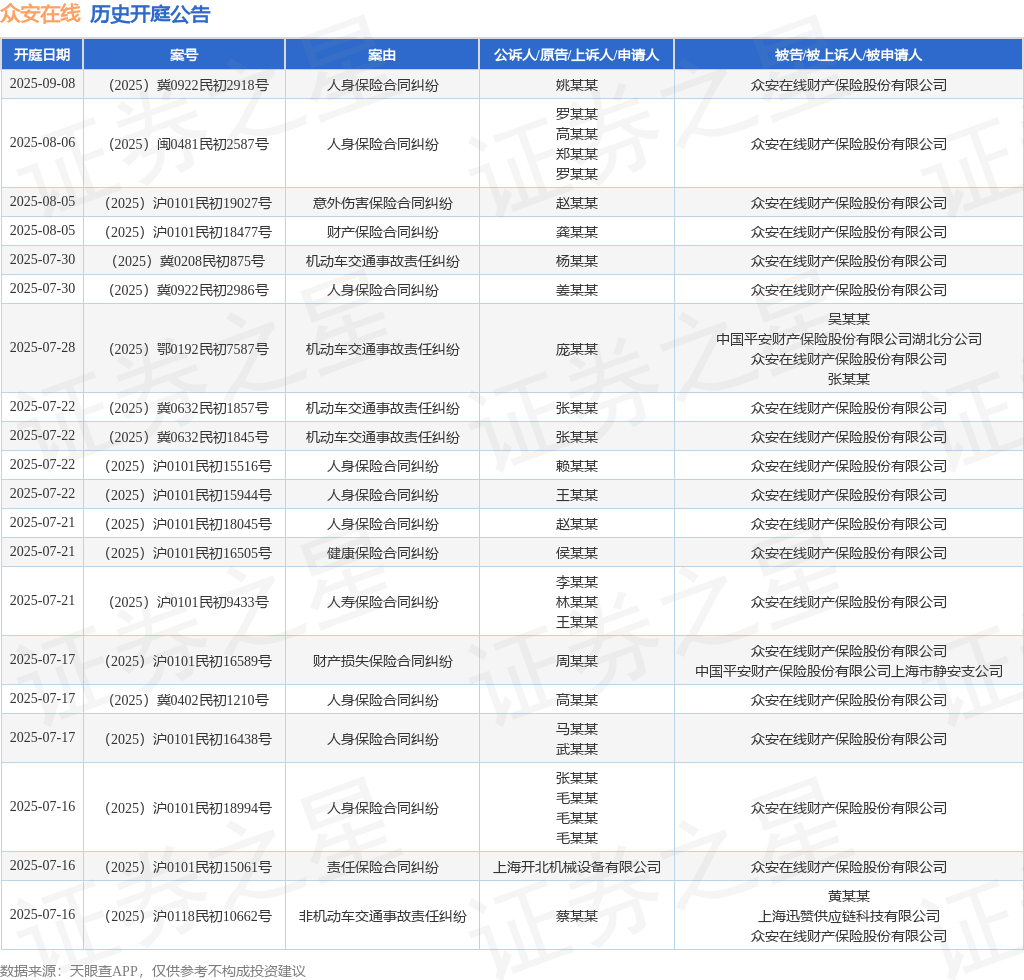Select case number 沪0101民初15944号
Screen dimensions: 1024x980
188,495
